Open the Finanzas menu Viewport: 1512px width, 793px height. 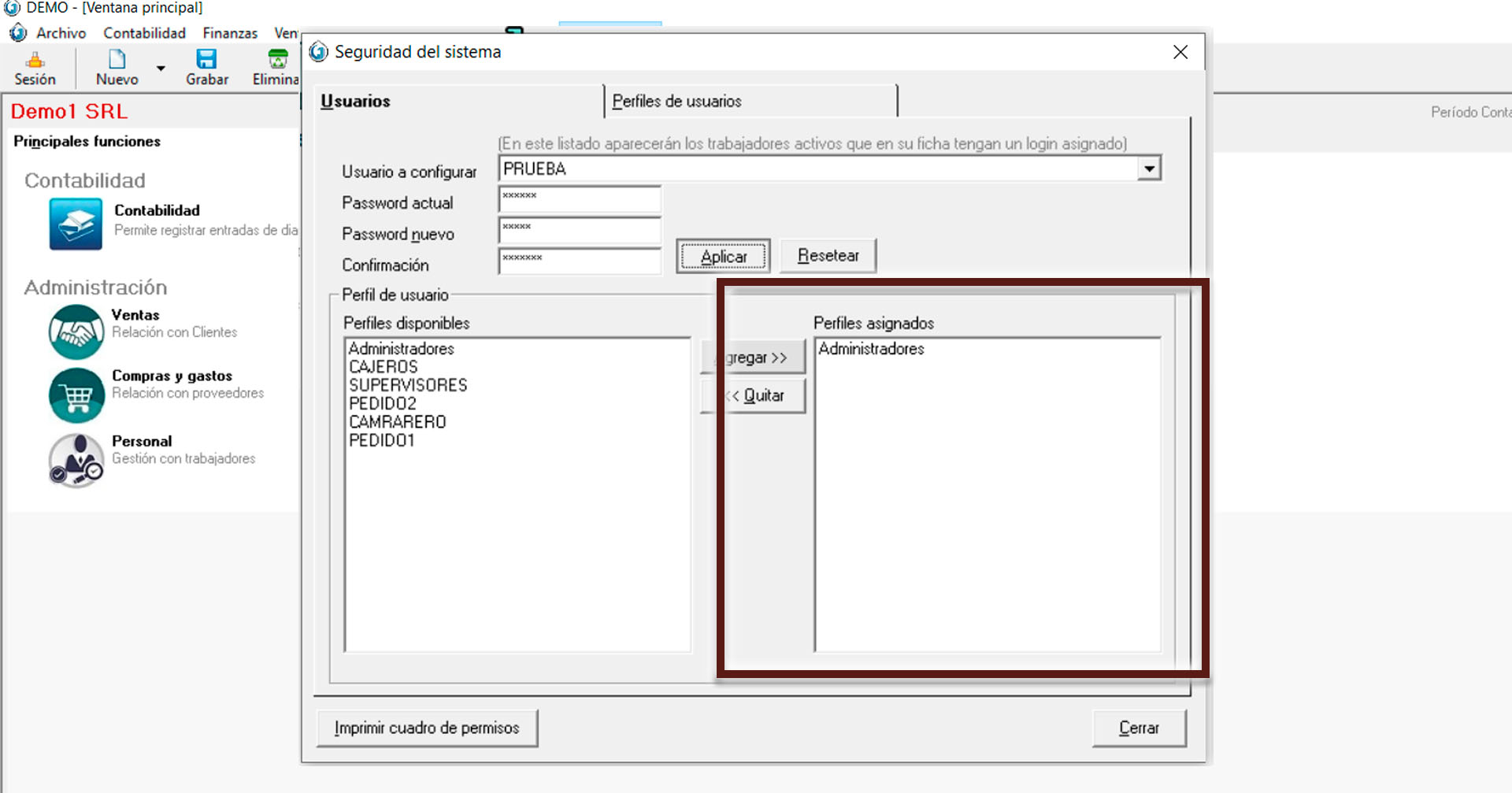[230, 33]
